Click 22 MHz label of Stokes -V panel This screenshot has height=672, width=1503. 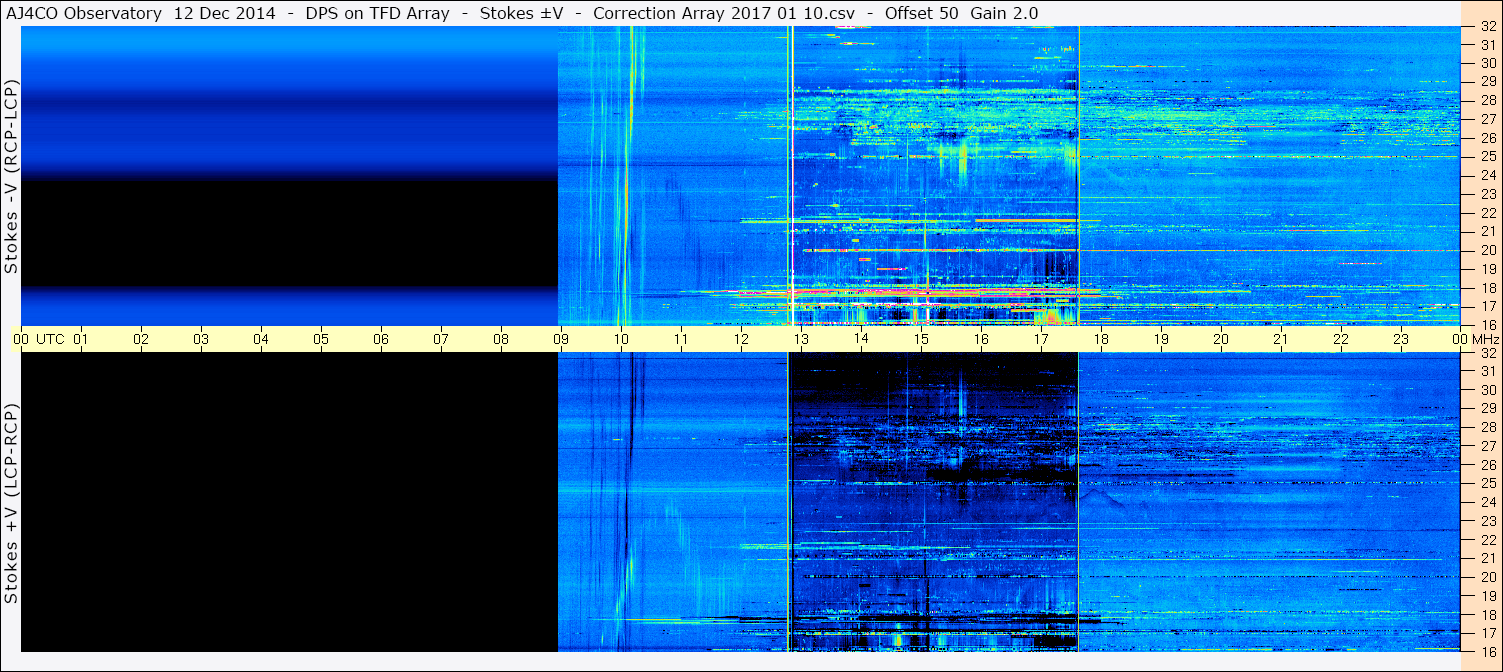pos(1488,213)
